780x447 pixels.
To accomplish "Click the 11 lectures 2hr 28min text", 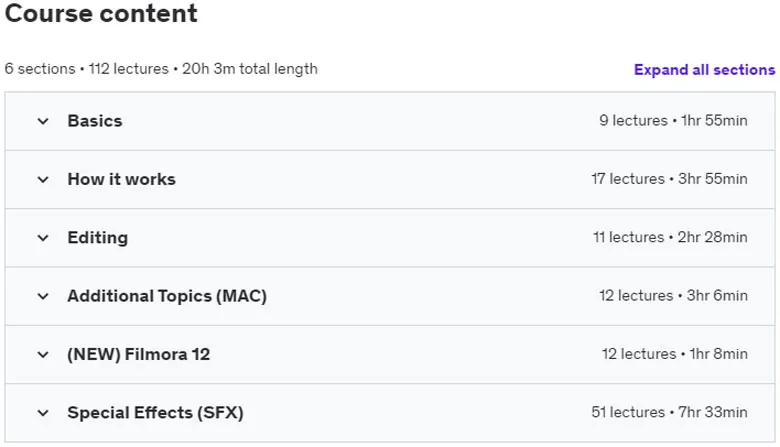I will (x=670, y=237).
